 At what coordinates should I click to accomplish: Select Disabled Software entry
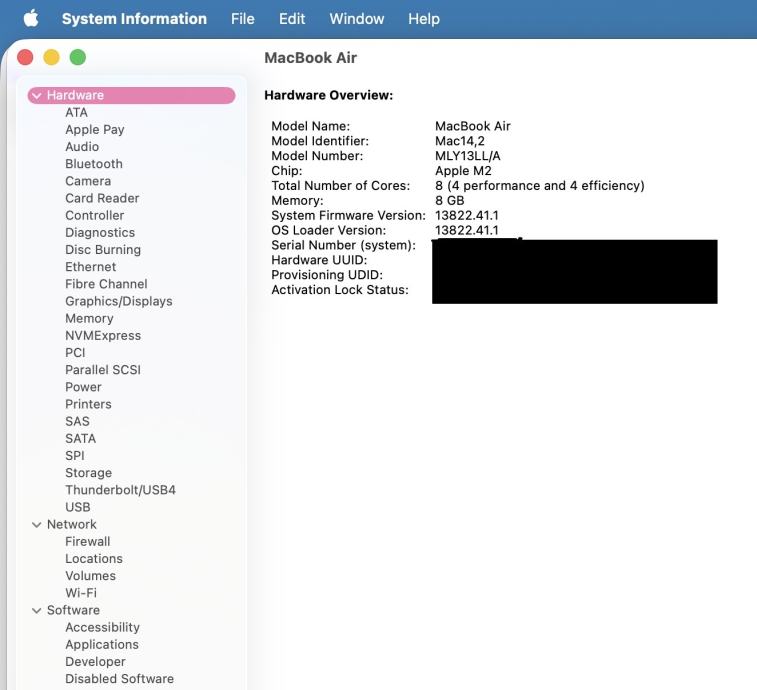point(119,678)
